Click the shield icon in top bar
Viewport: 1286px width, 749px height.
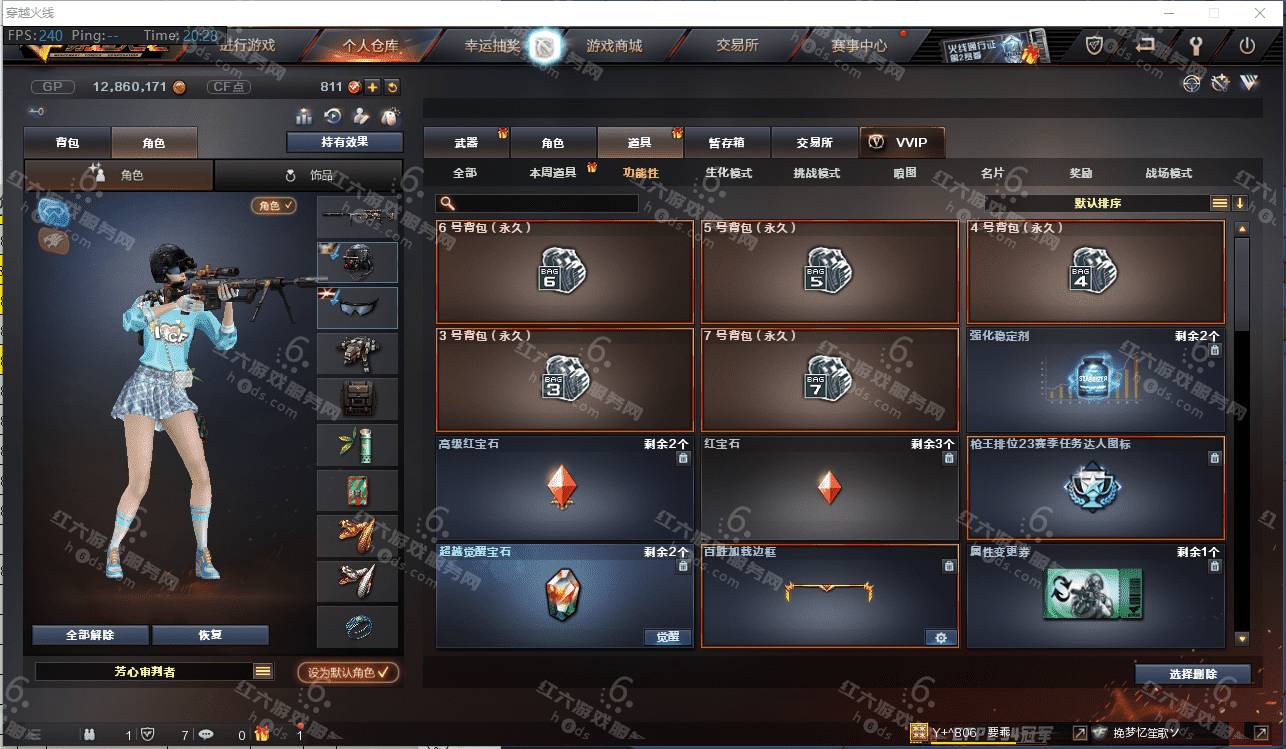coord(1095,45)
